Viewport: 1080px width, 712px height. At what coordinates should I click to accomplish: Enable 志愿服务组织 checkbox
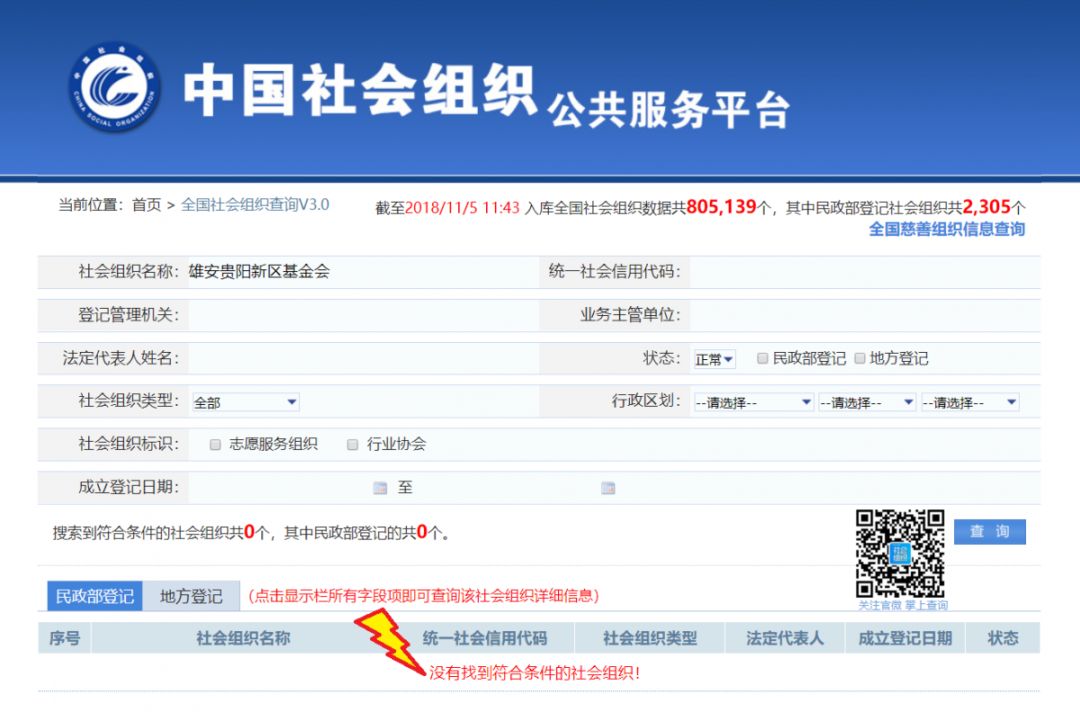215,444
